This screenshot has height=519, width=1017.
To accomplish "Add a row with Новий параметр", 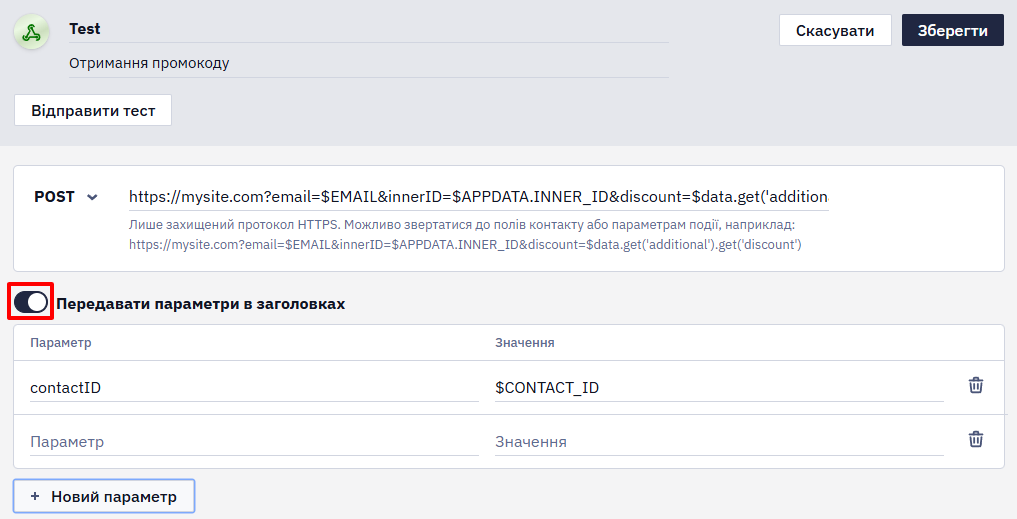I will [x=104, y=496].
